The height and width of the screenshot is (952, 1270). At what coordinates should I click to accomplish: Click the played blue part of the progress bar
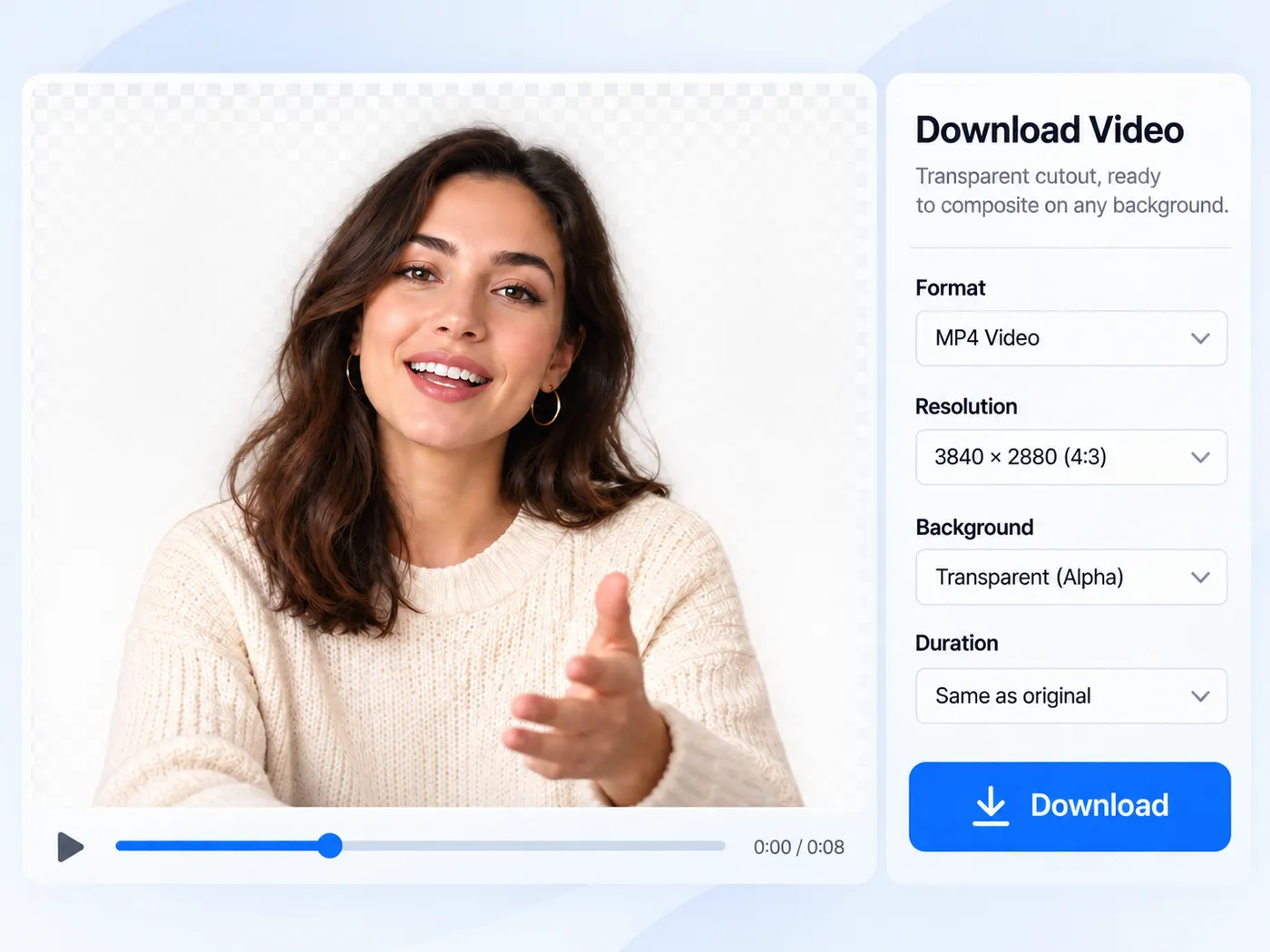click(216, 846)
